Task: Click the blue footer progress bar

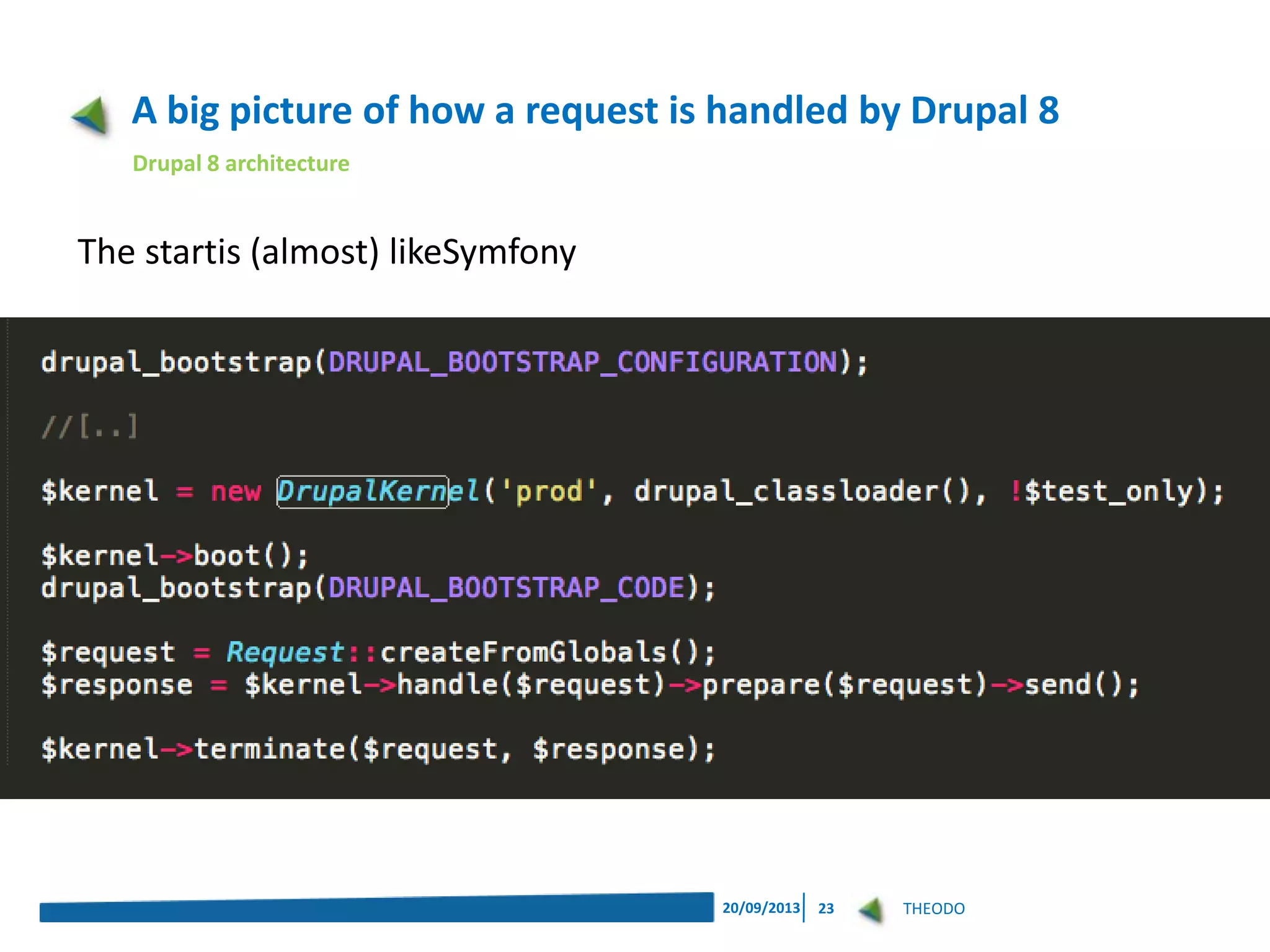Action: coord(376,907)
